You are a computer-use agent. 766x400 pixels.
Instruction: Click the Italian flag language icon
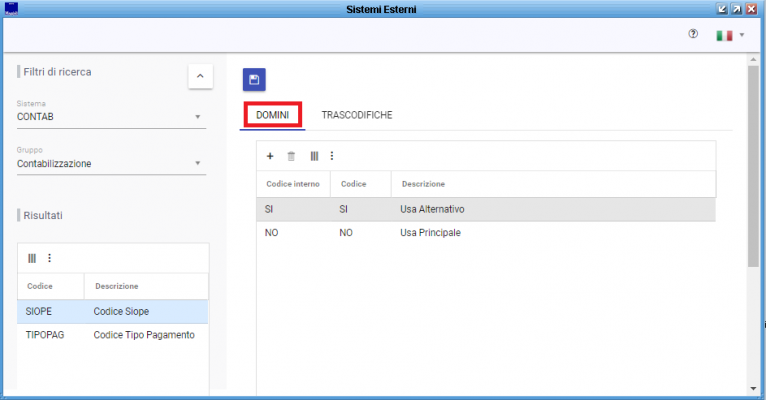tap(724, 35)
